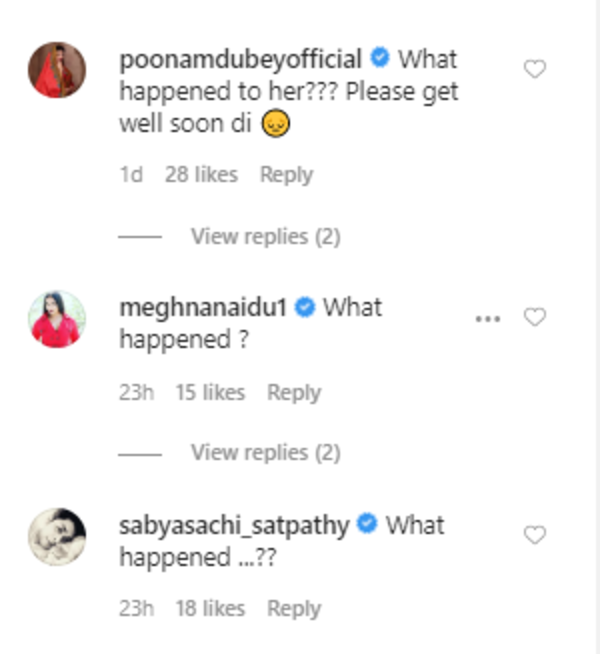The height and width of the screenshot is (654, 600).
Task: View the 15 likes on meghnanaidu1's comment
Action: click(209, 393)
